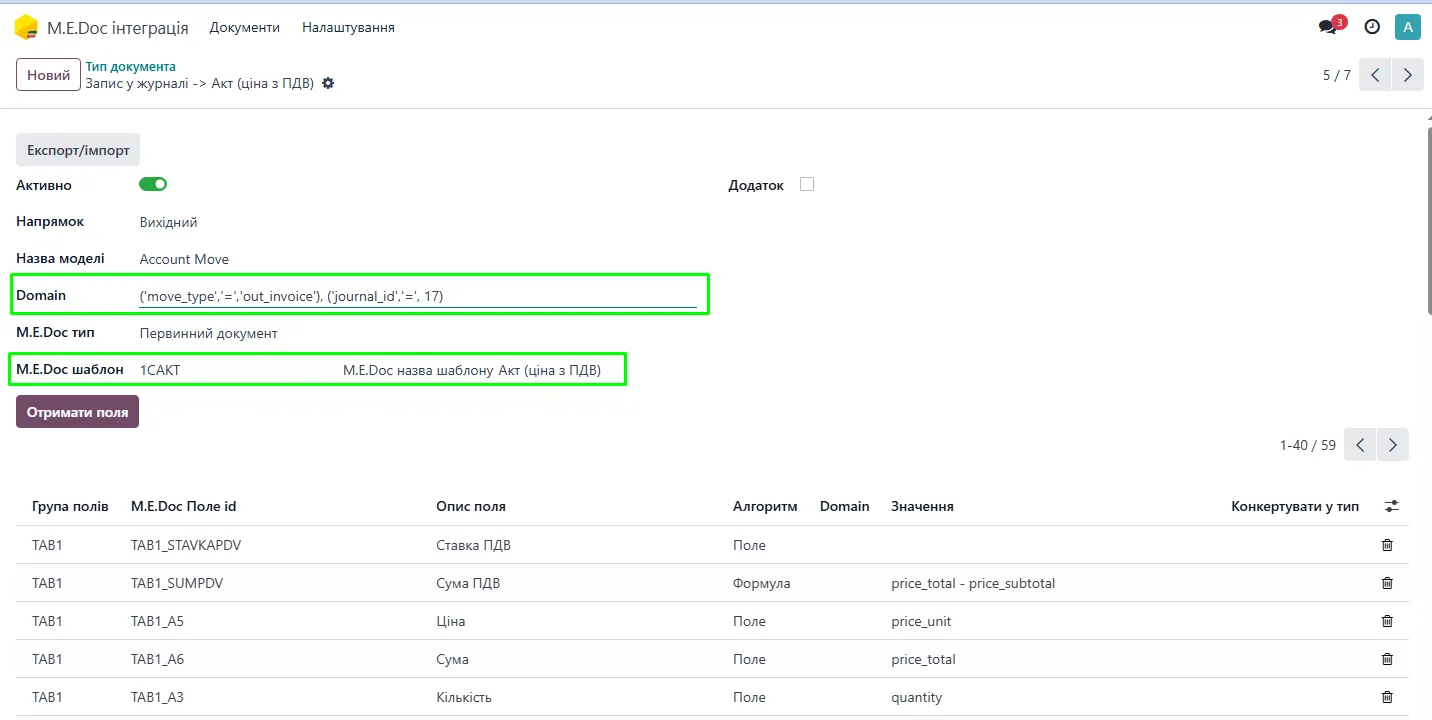This screenshot has width=1432, height=720.
Task: Sort by M.E.Doc Поле id column header
Action: pyautogui.click(x=183, y=506)
